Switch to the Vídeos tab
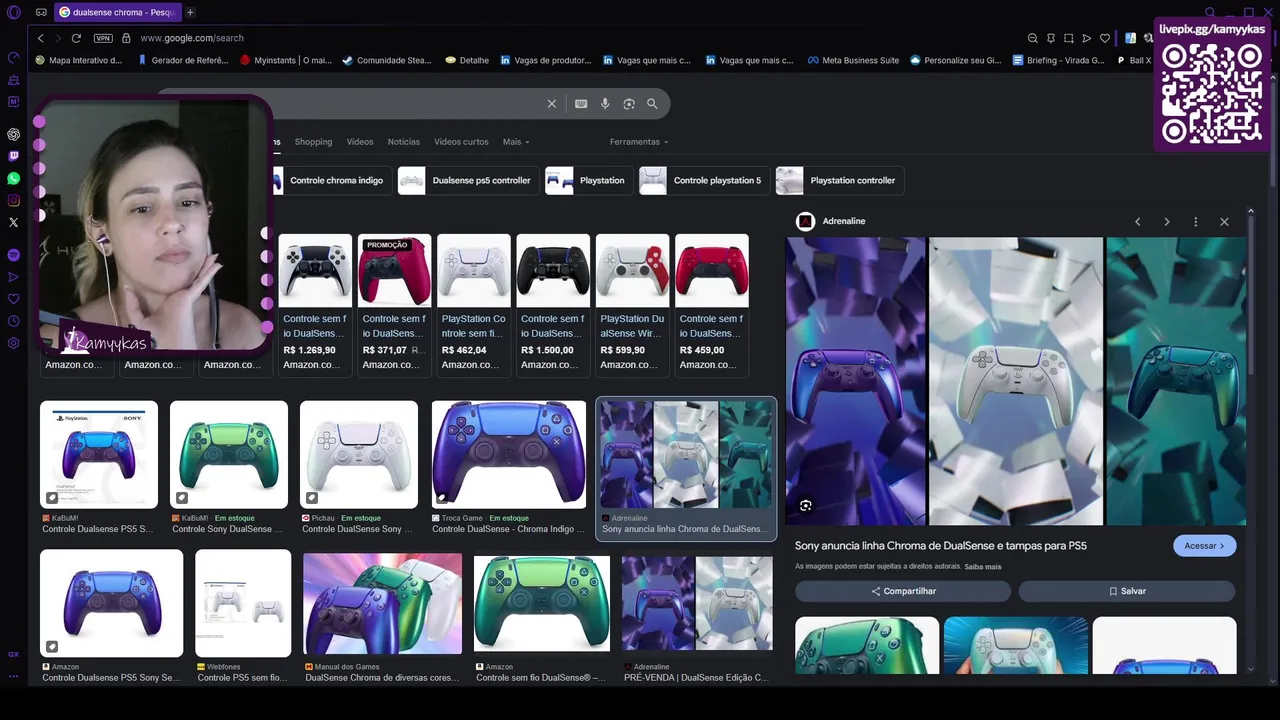 (360, 142)
